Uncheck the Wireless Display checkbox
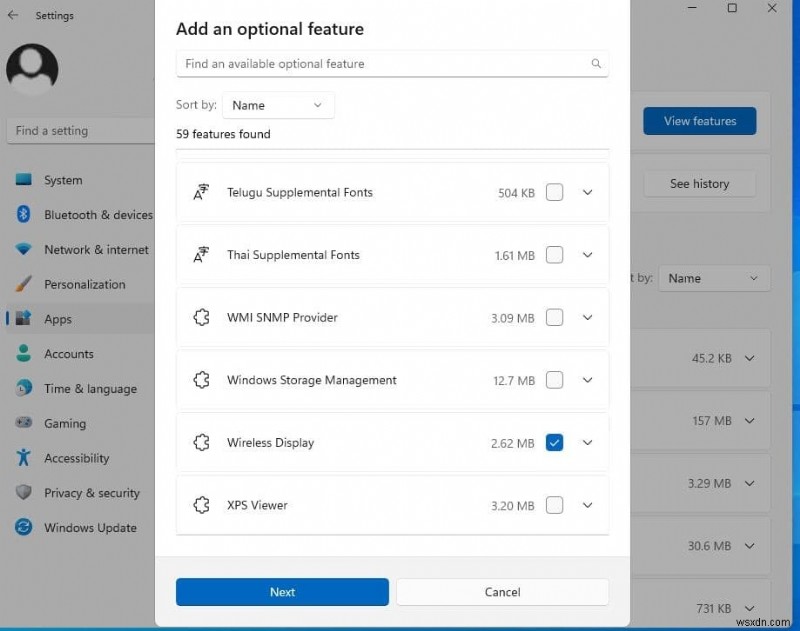Screen dimensions: 800x631 click(x=554, y=443)
